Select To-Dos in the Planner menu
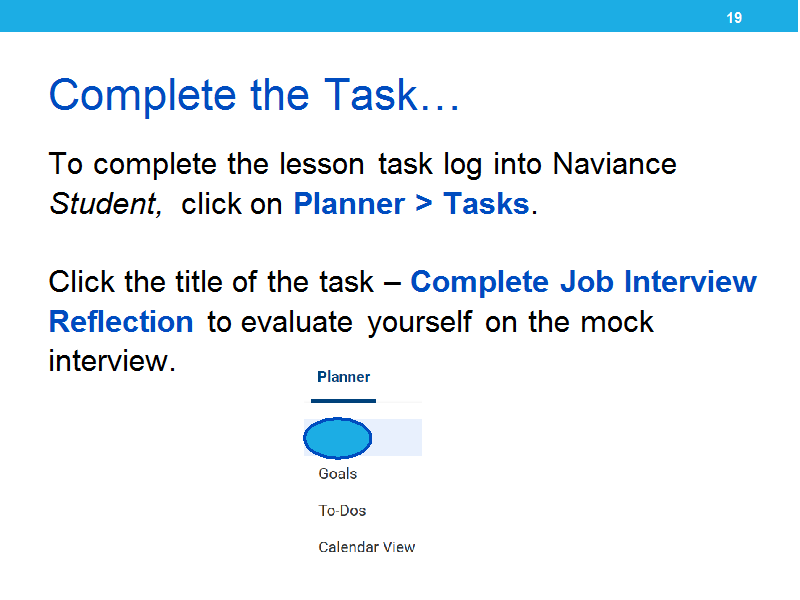 [x=342, y=511]
